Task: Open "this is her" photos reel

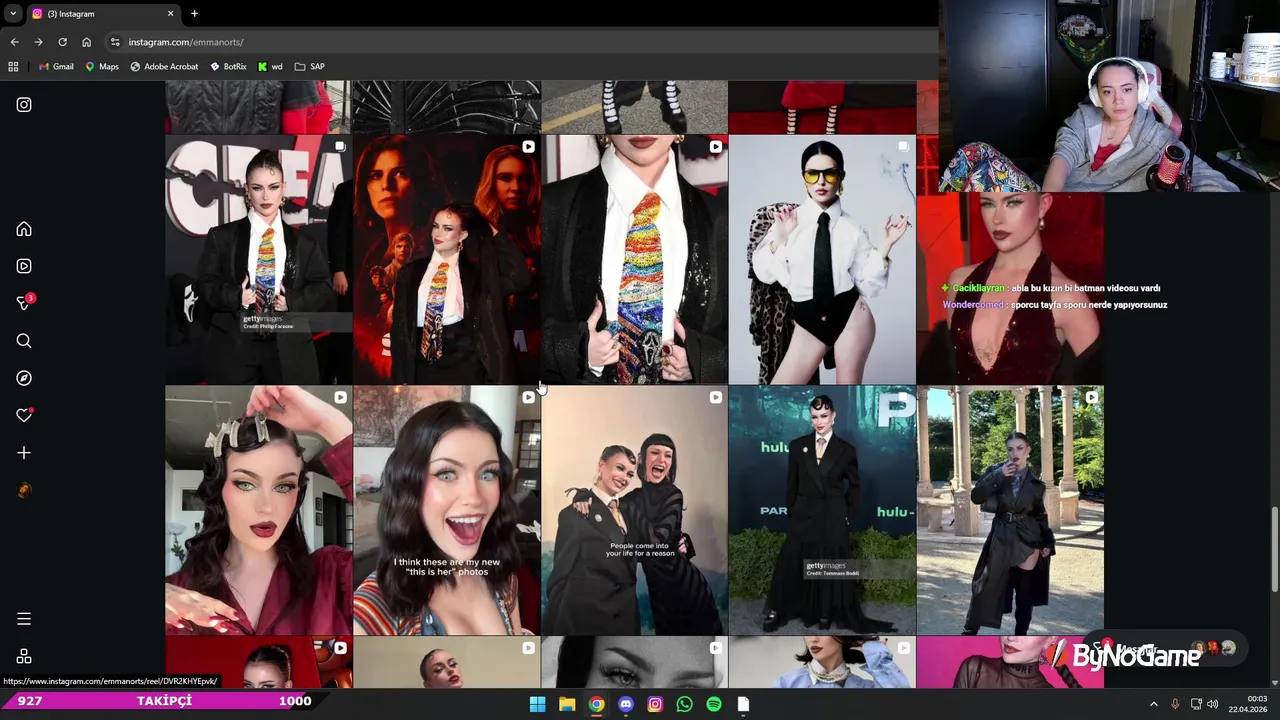Action: click(446, 510)
